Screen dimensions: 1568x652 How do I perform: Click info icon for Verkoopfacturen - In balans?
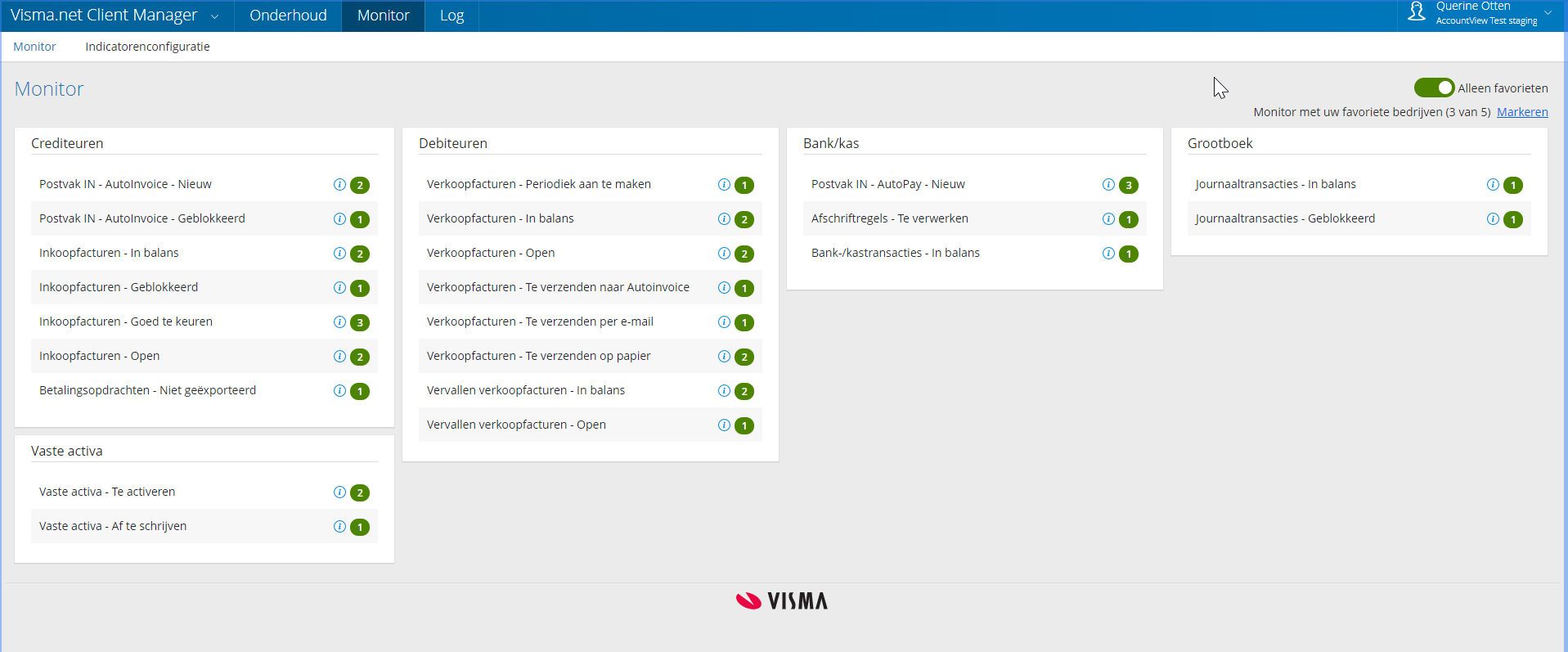click(724, 219)
